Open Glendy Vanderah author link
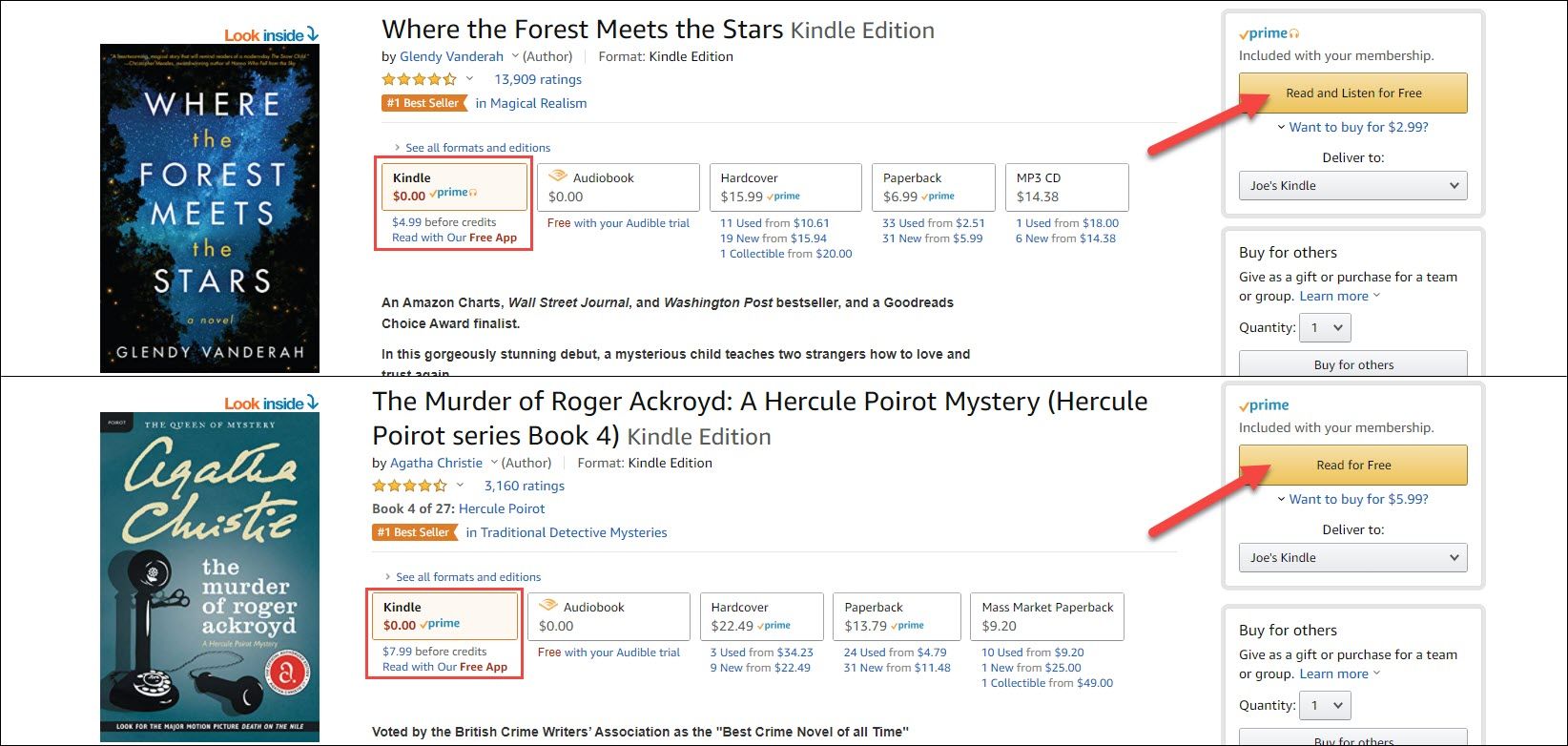This screenshot has height=746, width=1568. click(x=451, y=56)
